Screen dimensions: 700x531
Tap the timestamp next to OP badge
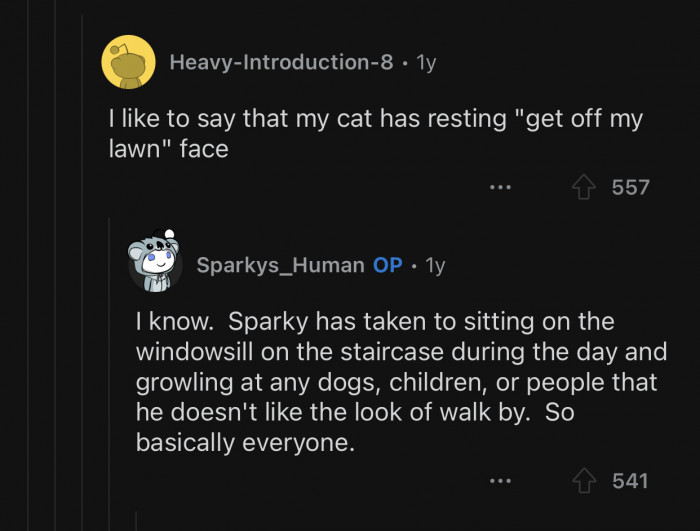435,265
